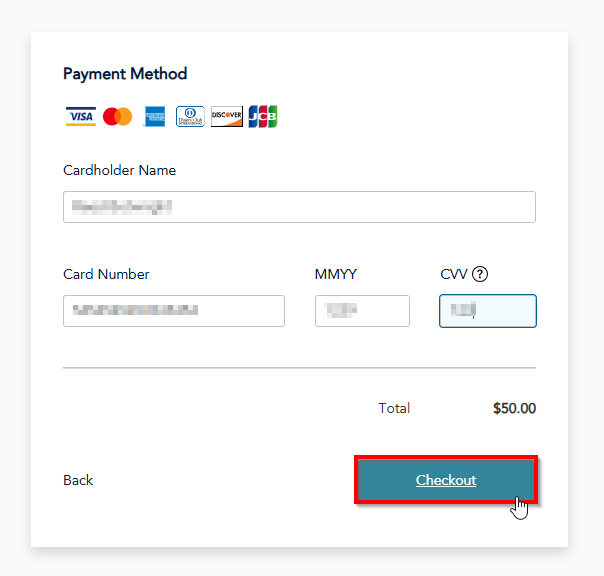Click the American Express logo
Screen dimensions: 604x576
click(x=154, y=116)
